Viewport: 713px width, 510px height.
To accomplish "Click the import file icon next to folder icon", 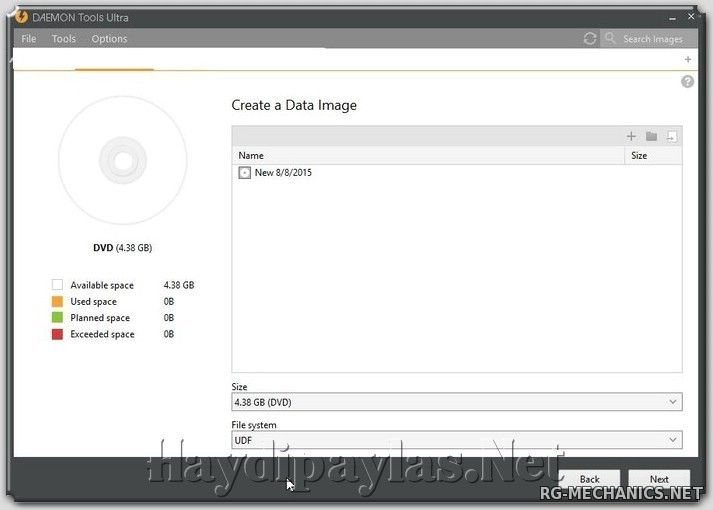I will coord(672,137).
